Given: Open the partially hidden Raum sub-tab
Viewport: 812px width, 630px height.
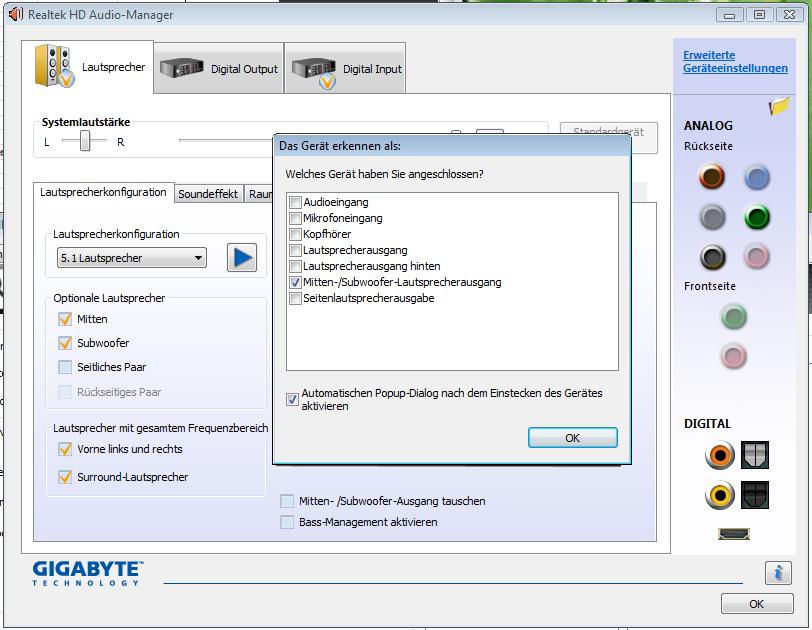Looking at the screenshot, I should 259,194.
